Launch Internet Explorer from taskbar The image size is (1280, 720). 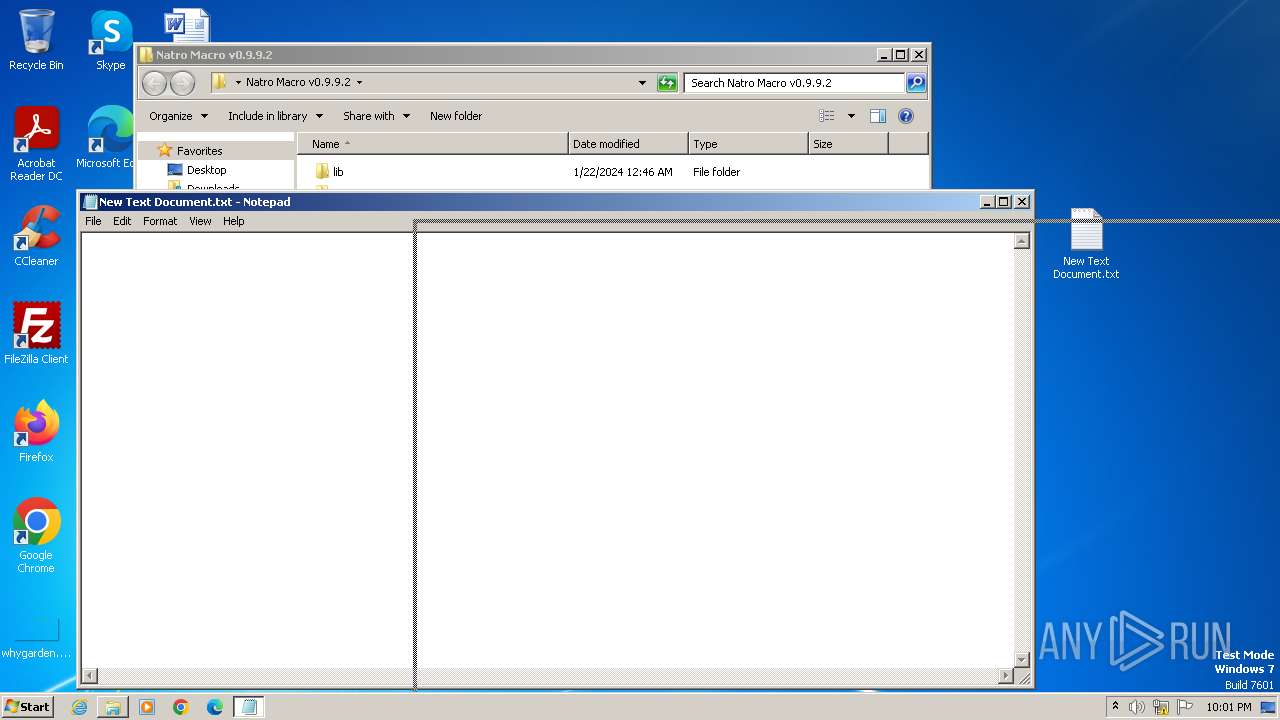coord(79,707)
